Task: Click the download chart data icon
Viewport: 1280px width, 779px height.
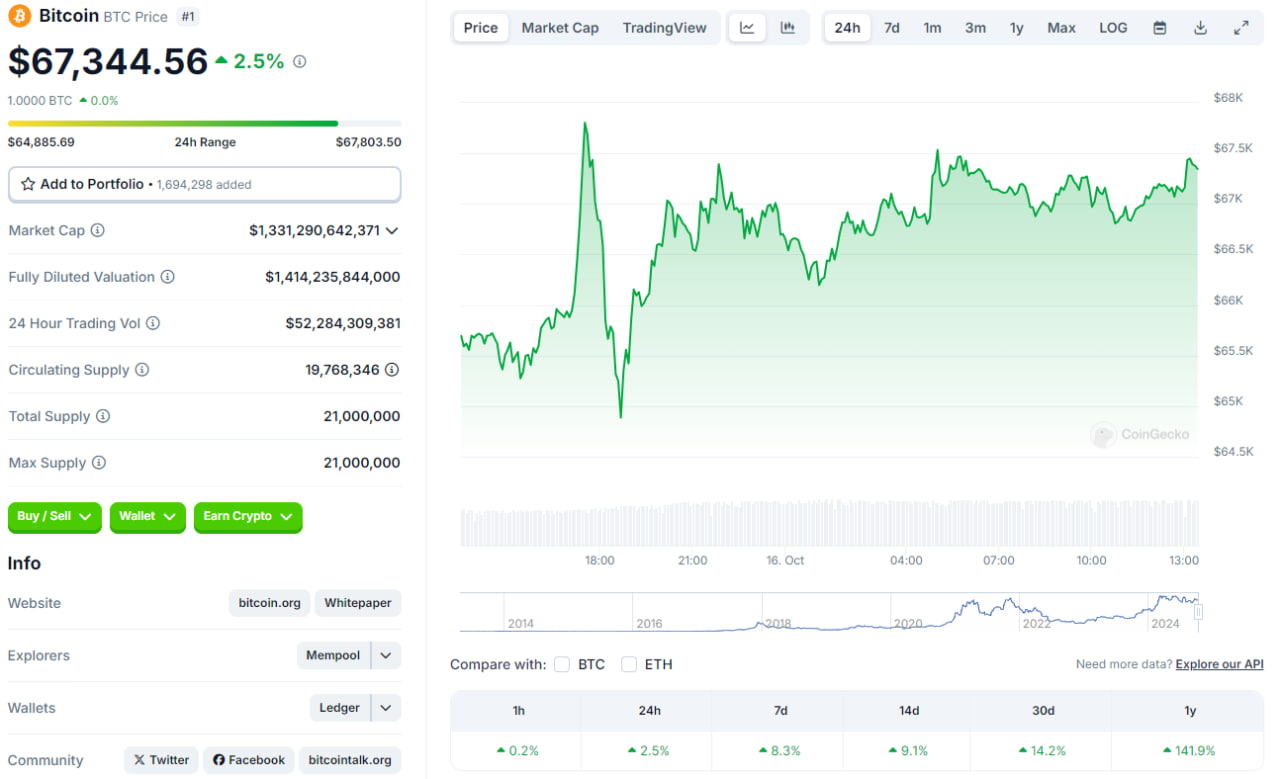Action: [x=1201, y=28]
